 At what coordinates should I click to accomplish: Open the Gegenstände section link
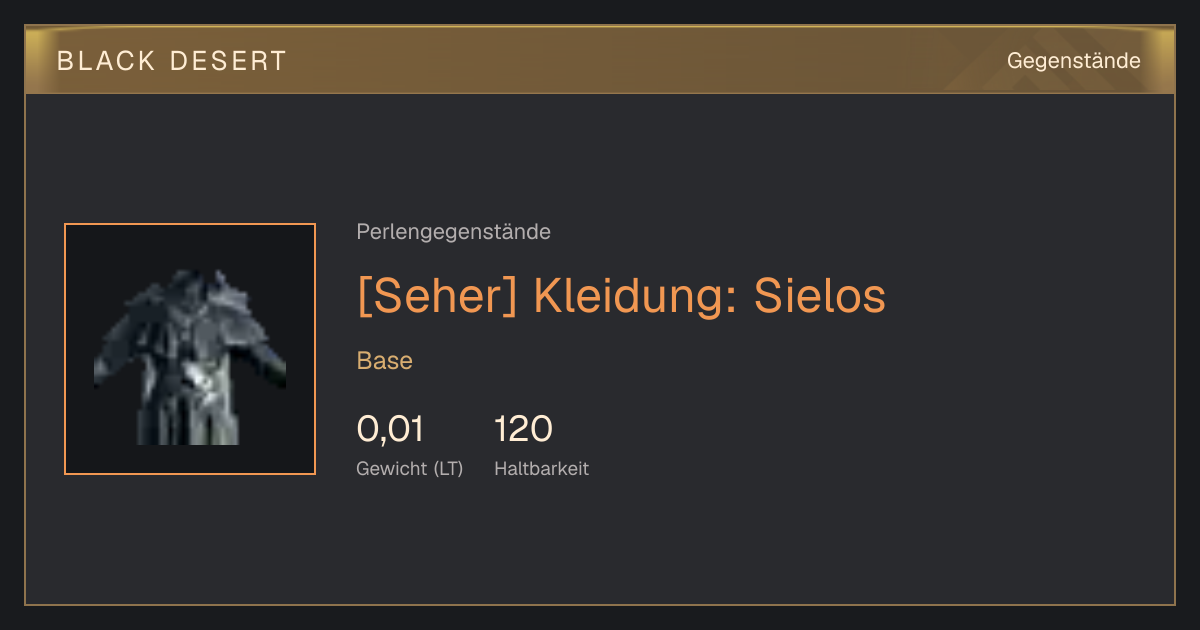click(x=1073, y=61)
